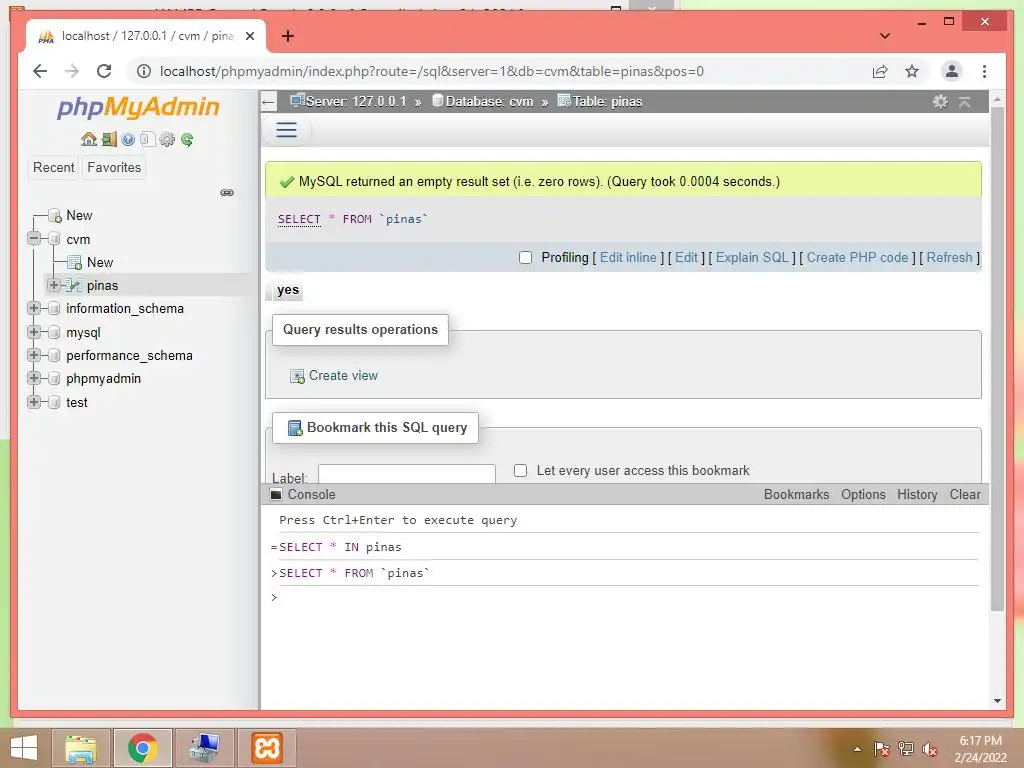Select New under cvm database
The width and height of the screenshot is (1024, 768).
[x=100, y=263]
